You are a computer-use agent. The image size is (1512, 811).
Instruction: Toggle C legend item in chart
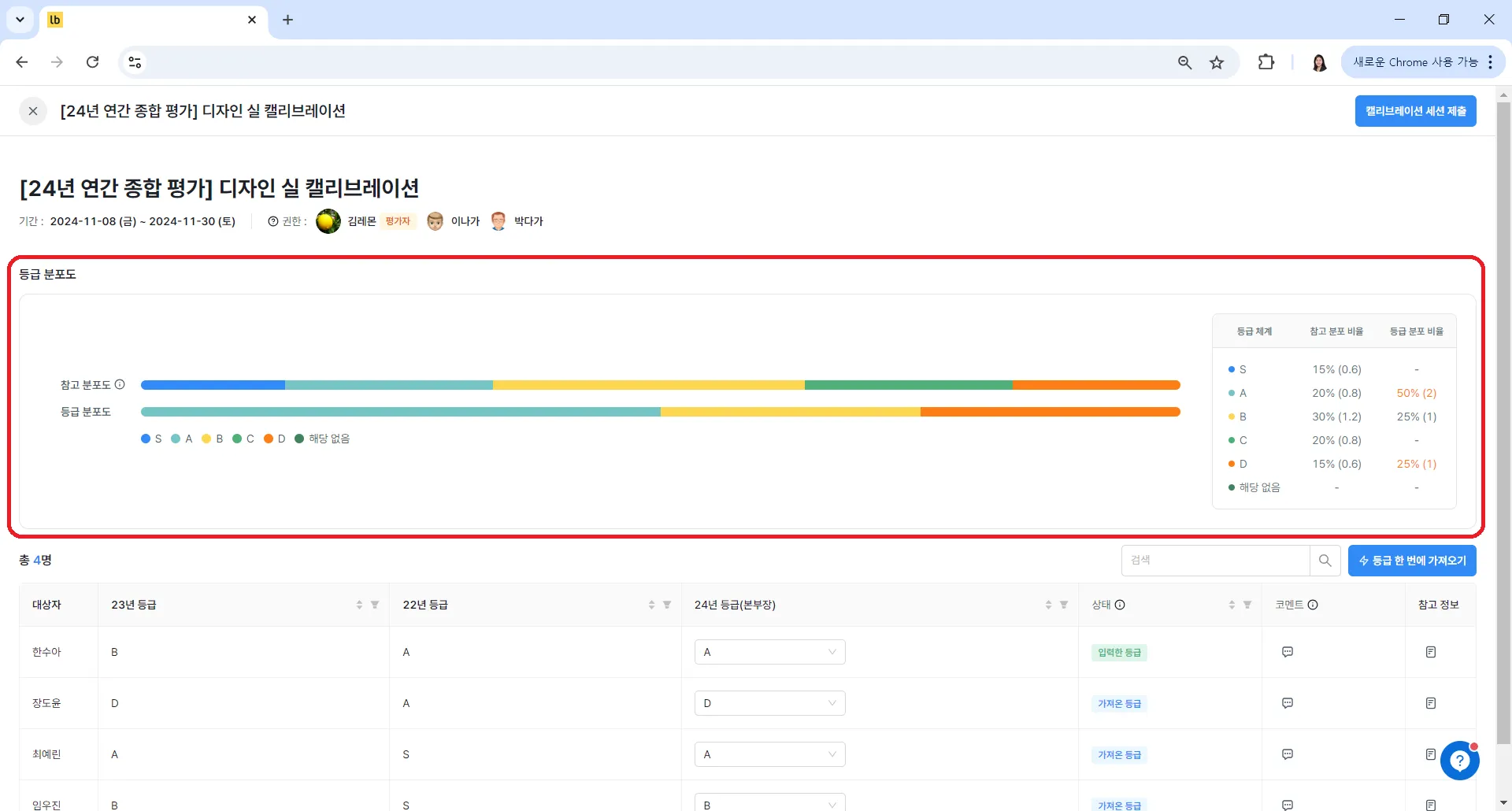click(x=243, y=439)
